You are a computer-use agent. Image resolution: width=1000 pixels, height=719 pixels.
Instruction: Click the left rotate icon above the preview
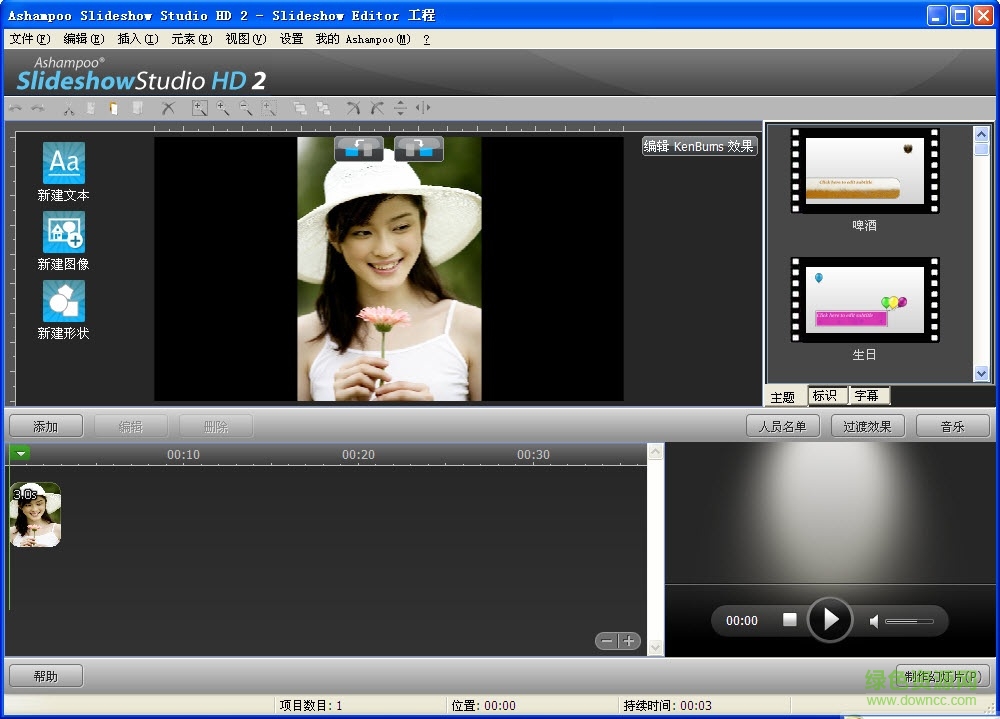[358, 148]
